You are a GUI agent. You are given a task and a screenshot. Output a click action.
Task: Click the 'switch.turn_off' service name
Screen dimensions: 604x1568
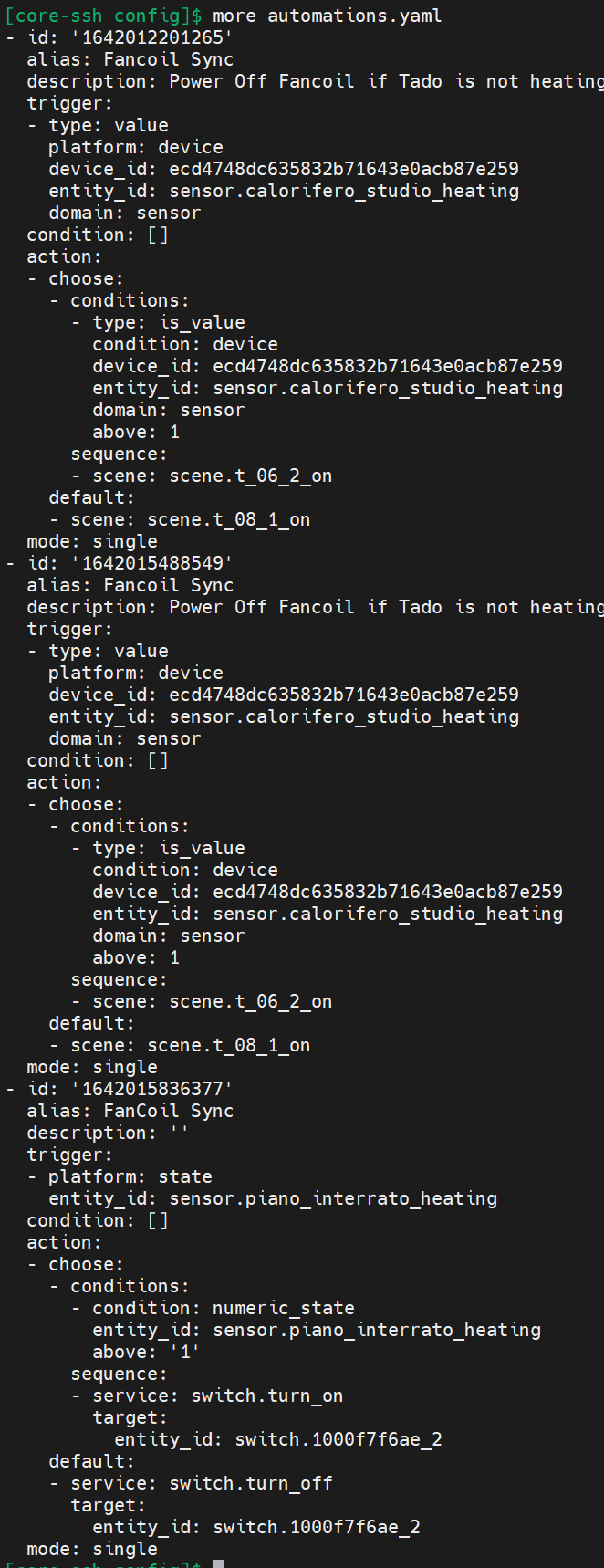pos(250,1483)
